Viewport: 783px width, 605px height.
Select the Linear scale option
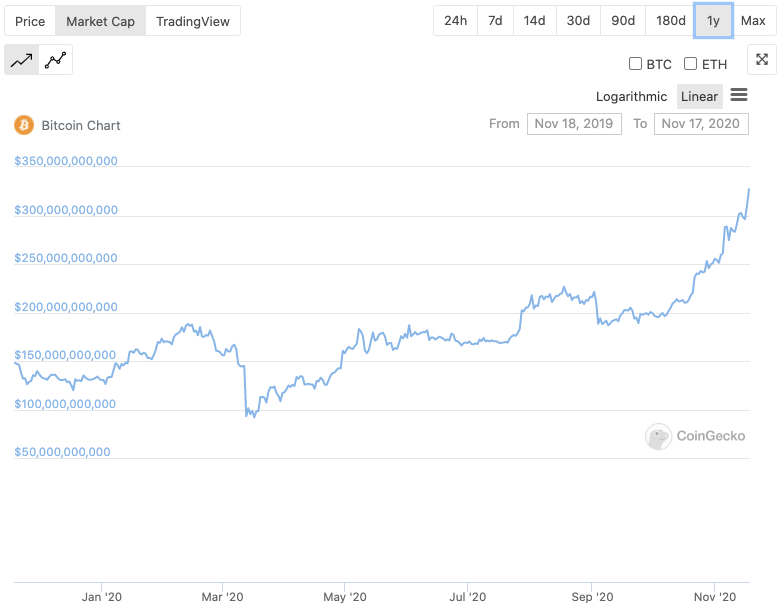(699, 96)
